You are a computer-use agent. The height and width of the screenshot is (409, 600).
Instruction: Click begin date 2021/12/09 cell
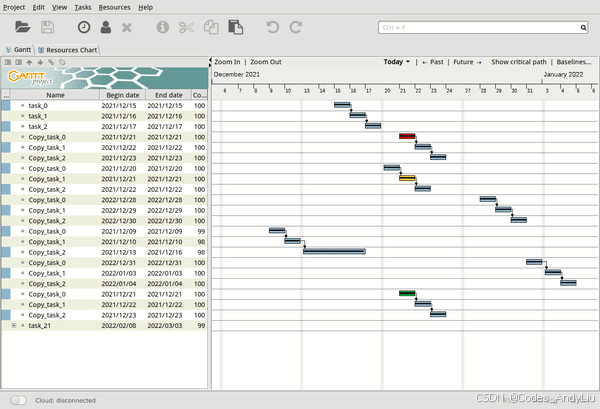[x=119, y=231]
